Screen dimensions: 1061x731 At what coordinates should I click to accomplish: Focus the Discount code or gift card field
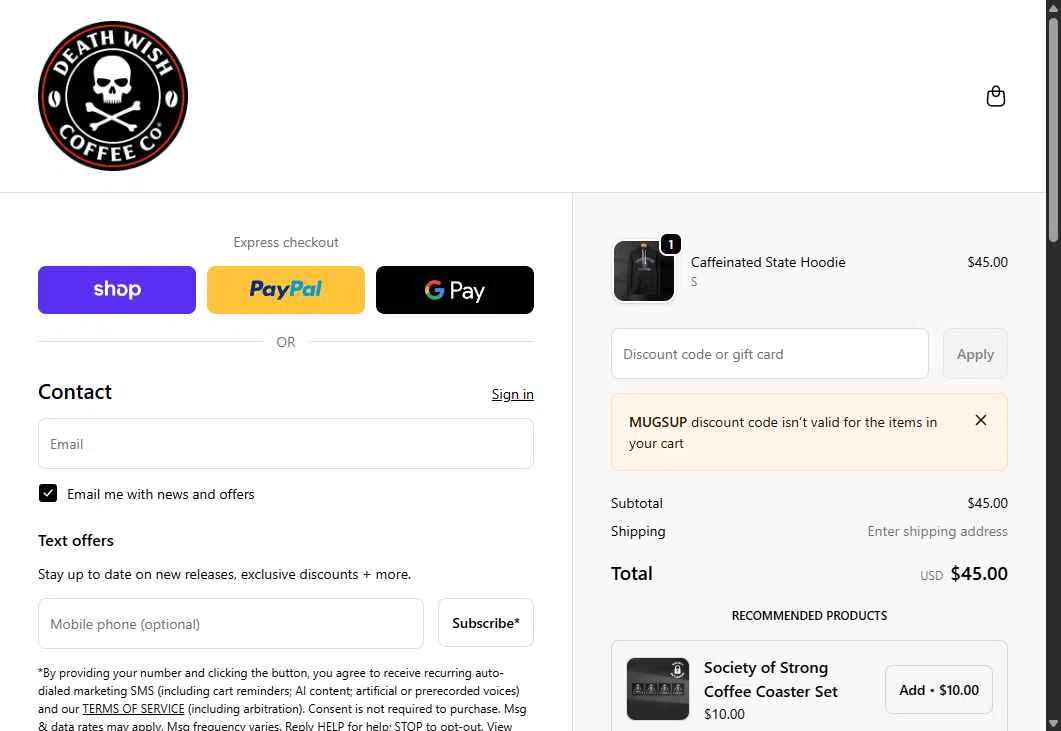click(769, 354)
